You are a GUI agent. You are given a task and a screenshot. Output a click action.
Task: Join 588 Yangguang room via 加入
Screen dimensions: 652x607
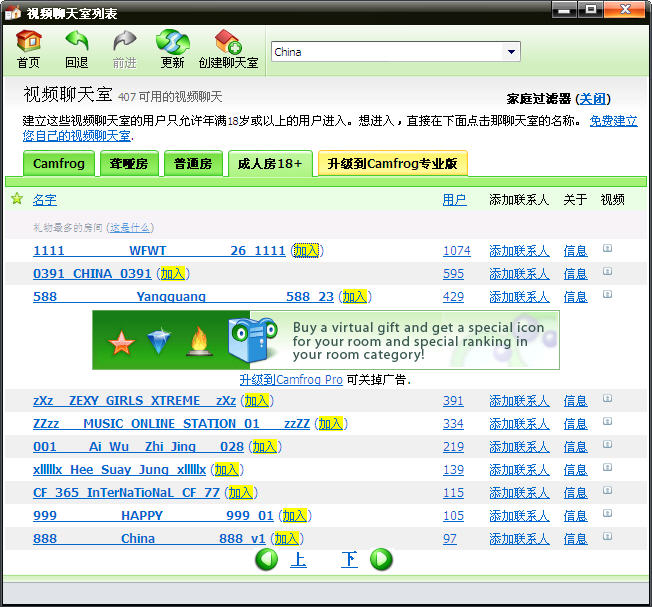[x=355, y=297]
